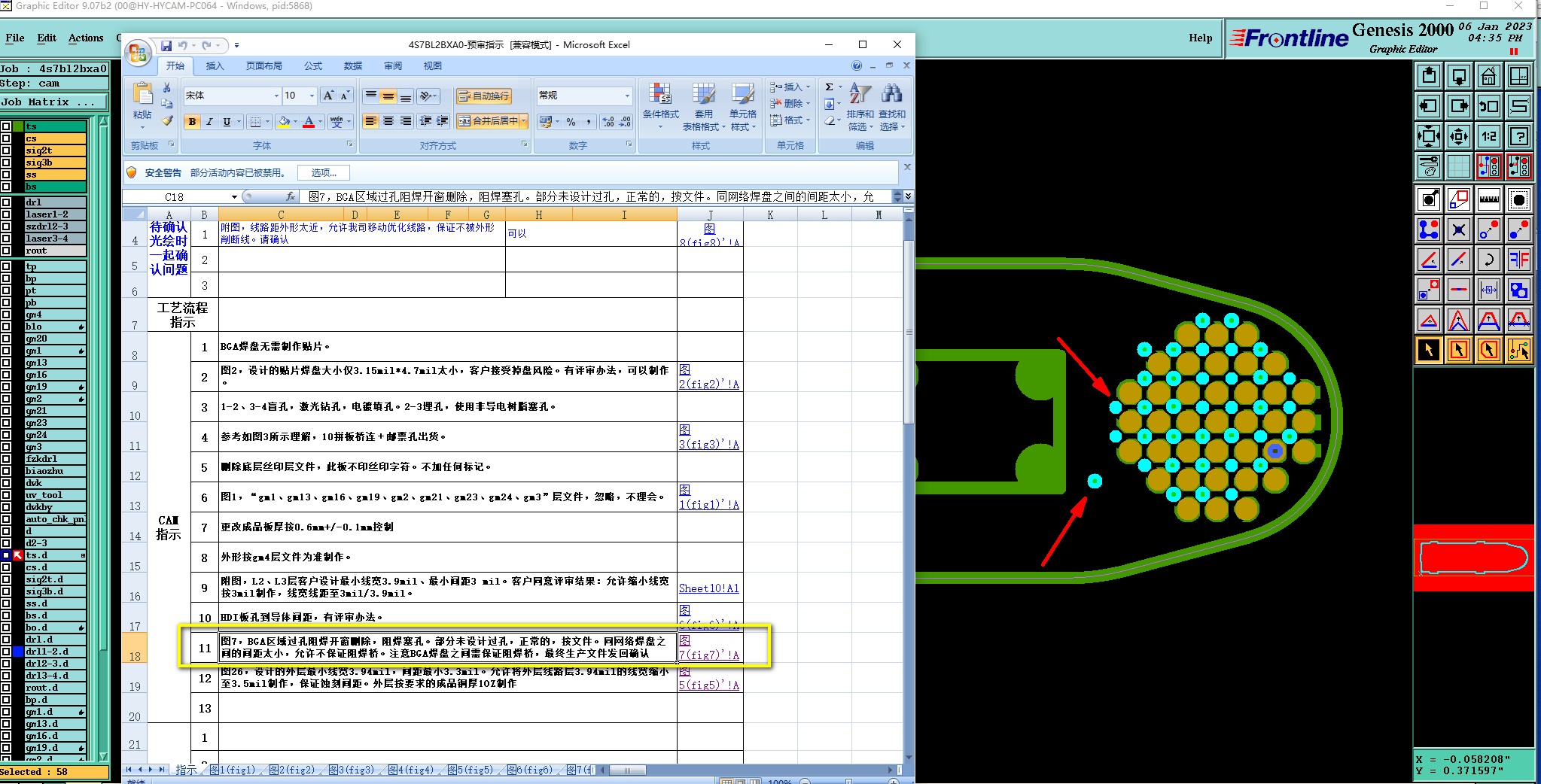The height and width of the screenshot is (784, 1541).
Task: Toggle the checkbox for layer rout
Action: click(7, 251)
